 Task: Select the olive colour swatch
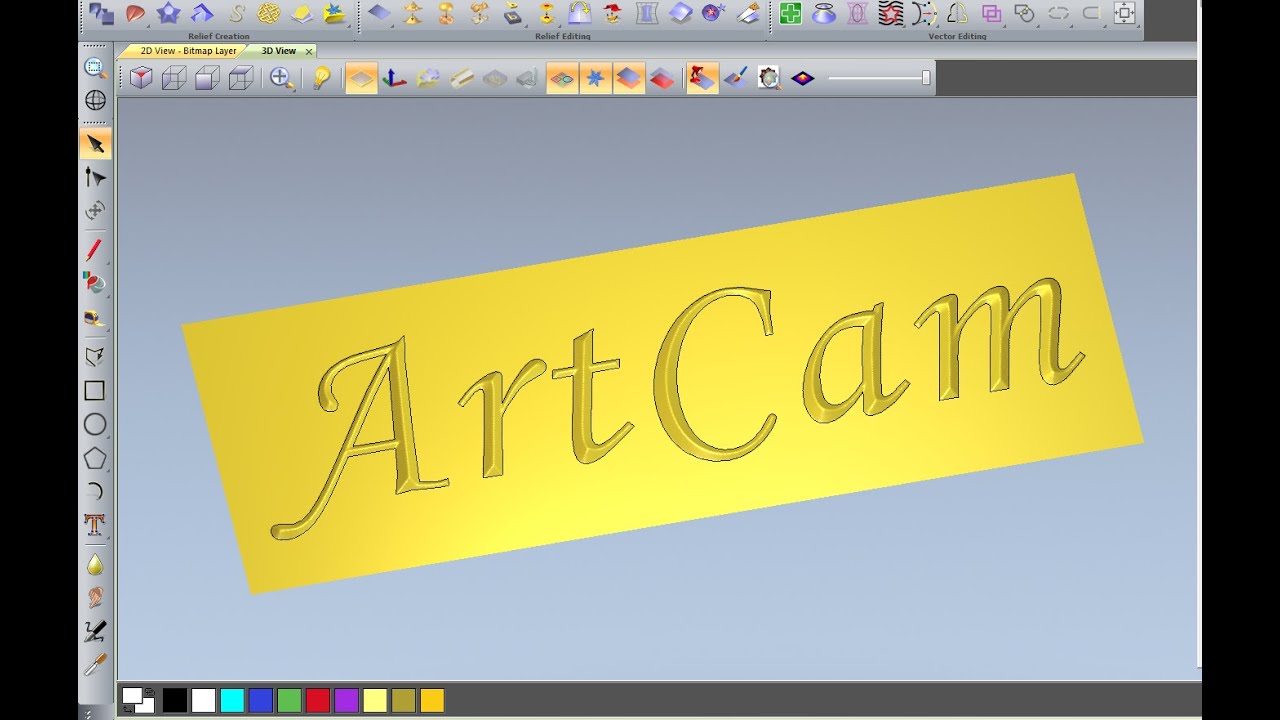[403, 700]
